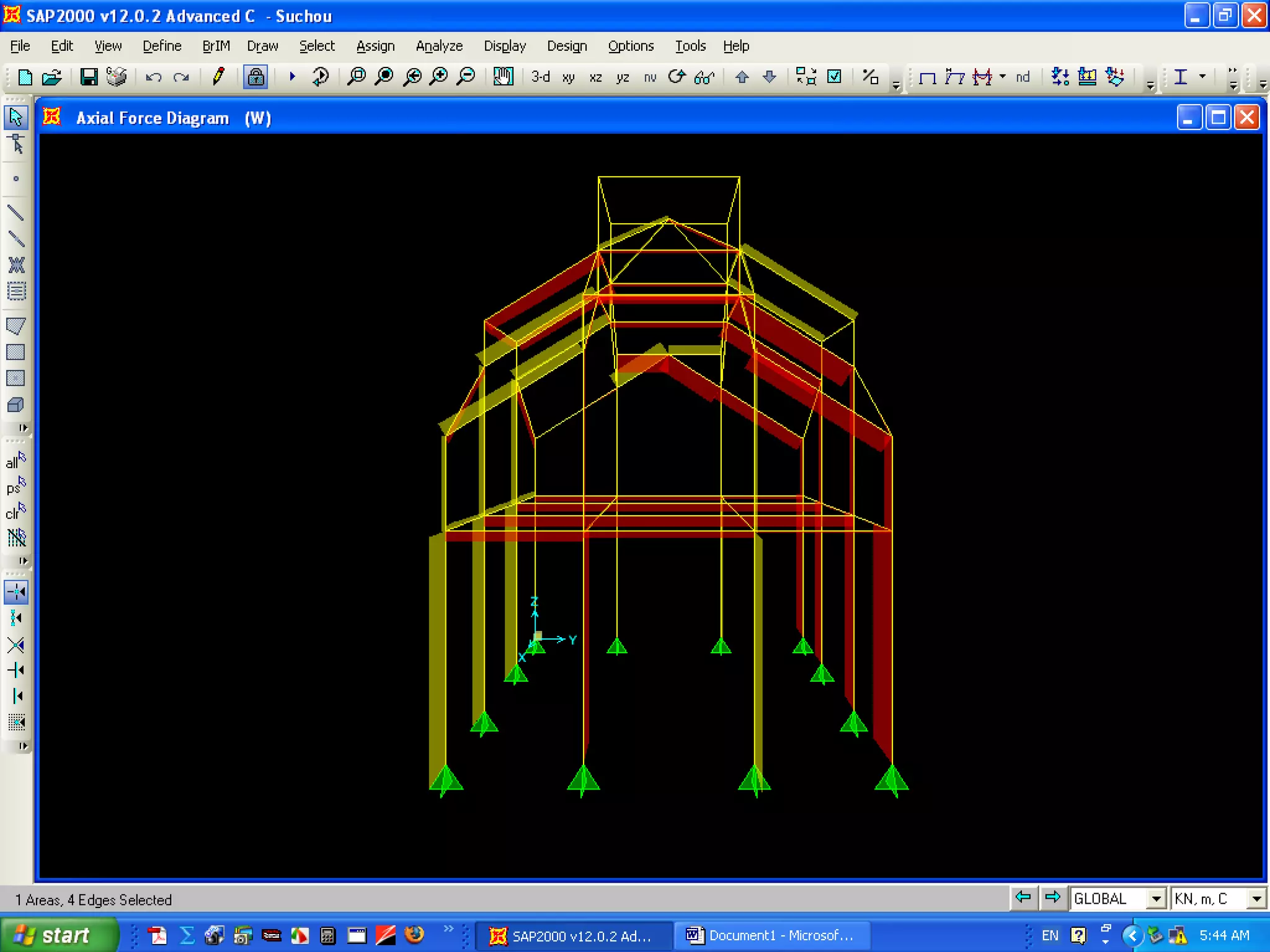Click the nv named view button
Image resolution: width=1270 pixels, height=952 pixels.
pyautogui.click(x=650, y=77)
